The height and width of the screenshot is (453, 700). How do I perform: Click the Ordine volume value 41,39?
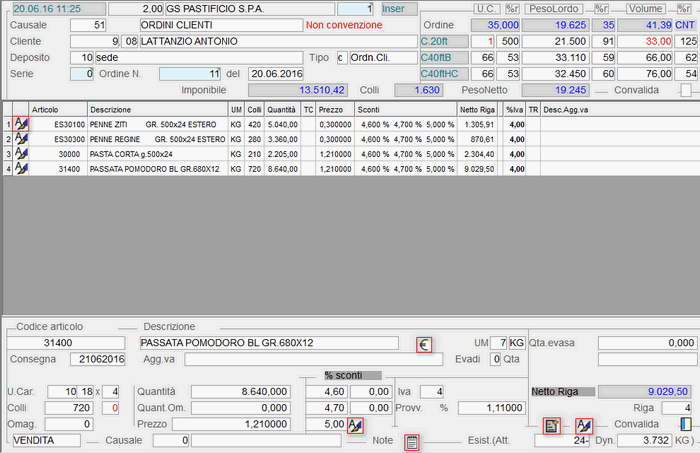coord(645,25)
